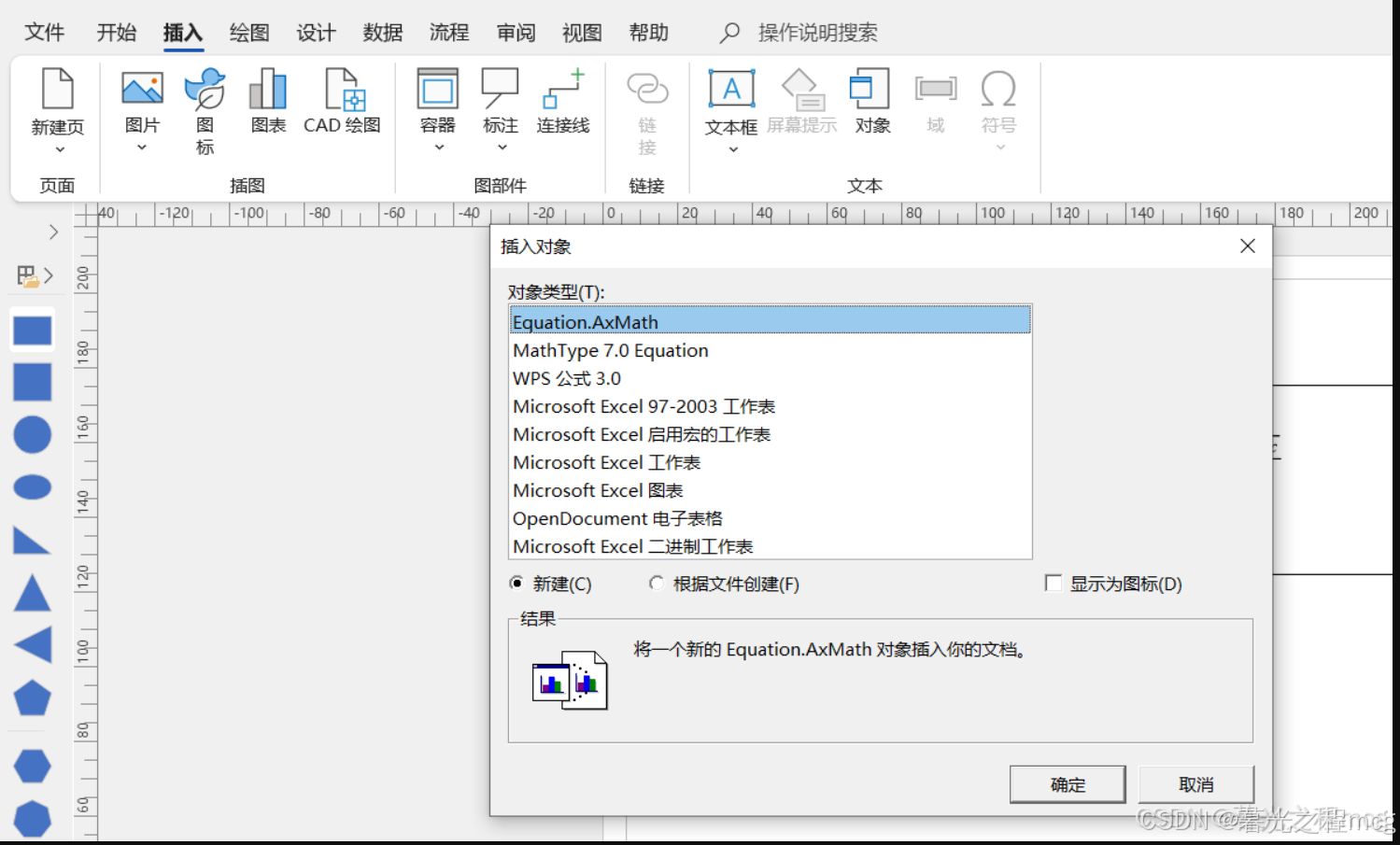Switch to the 开始 tab
Viewport: 1400px width, 845px height.
(x=117, y=33)
